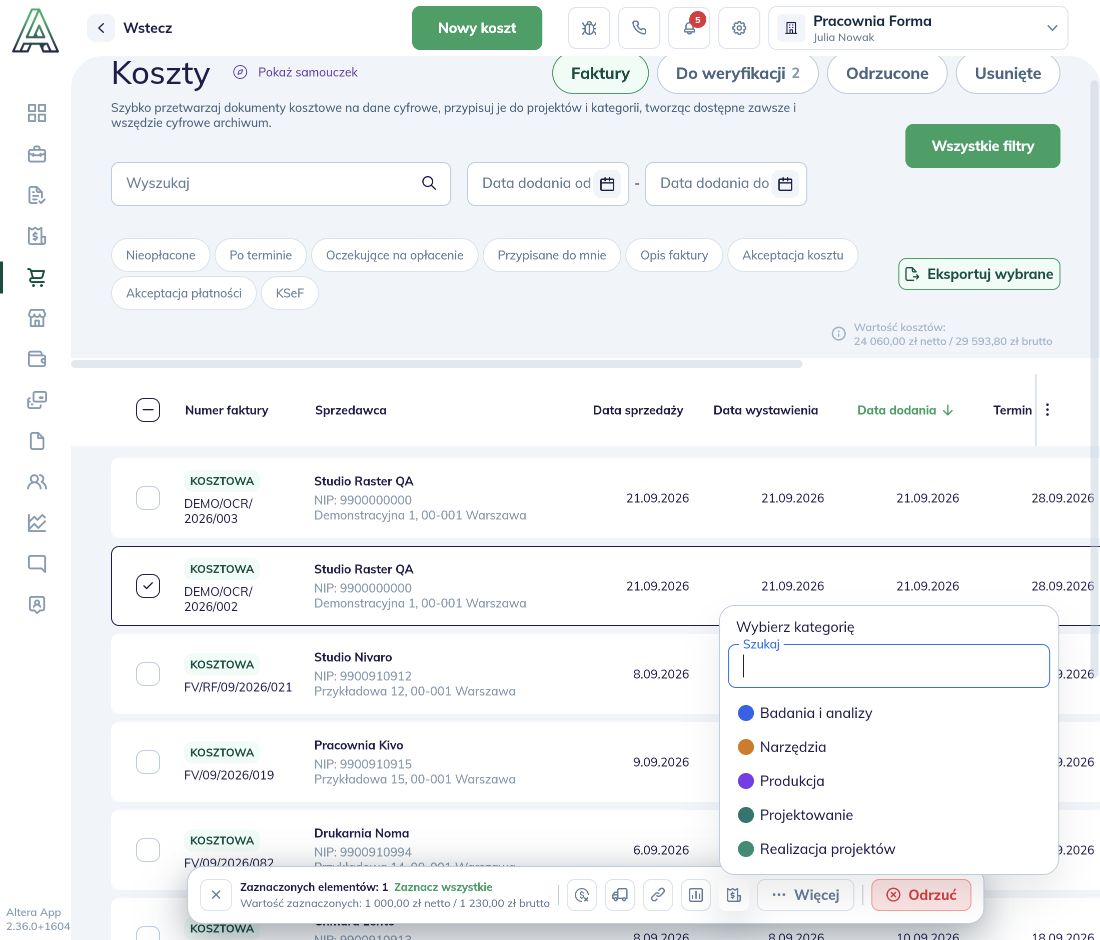Expand the Pracownia Forma company dropdown
The image size is (1100, 940).
tap(918, 28)
